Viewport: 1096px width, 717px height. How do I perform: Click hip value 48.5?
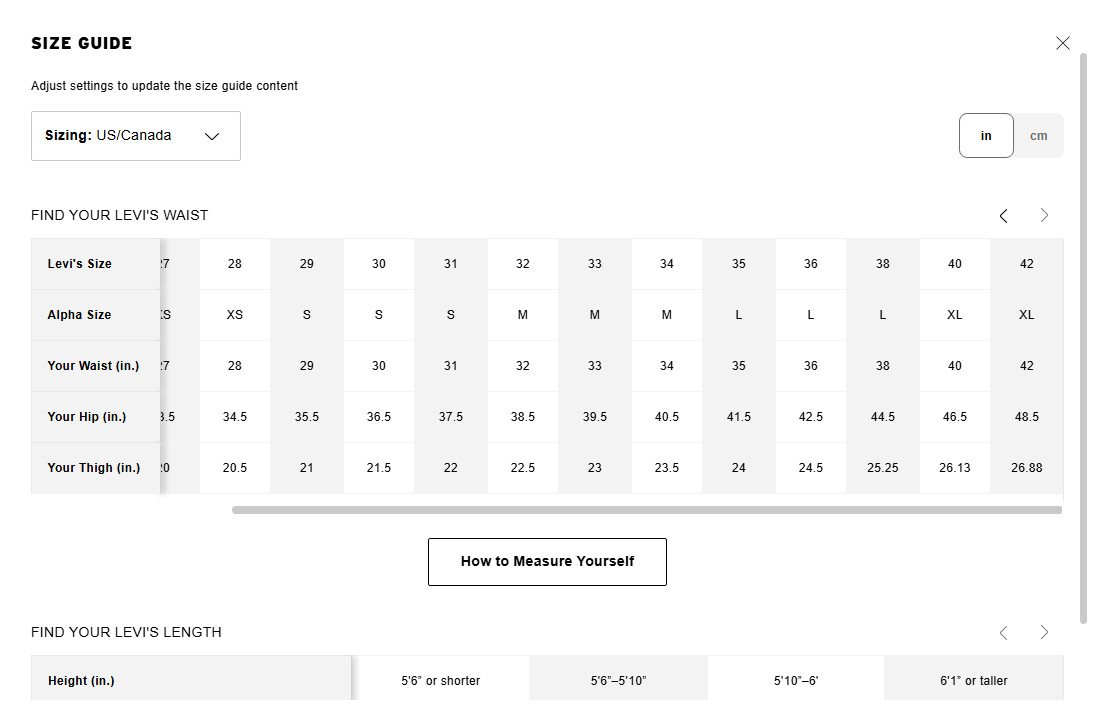pyautogui.click(x=1027, y=417)
